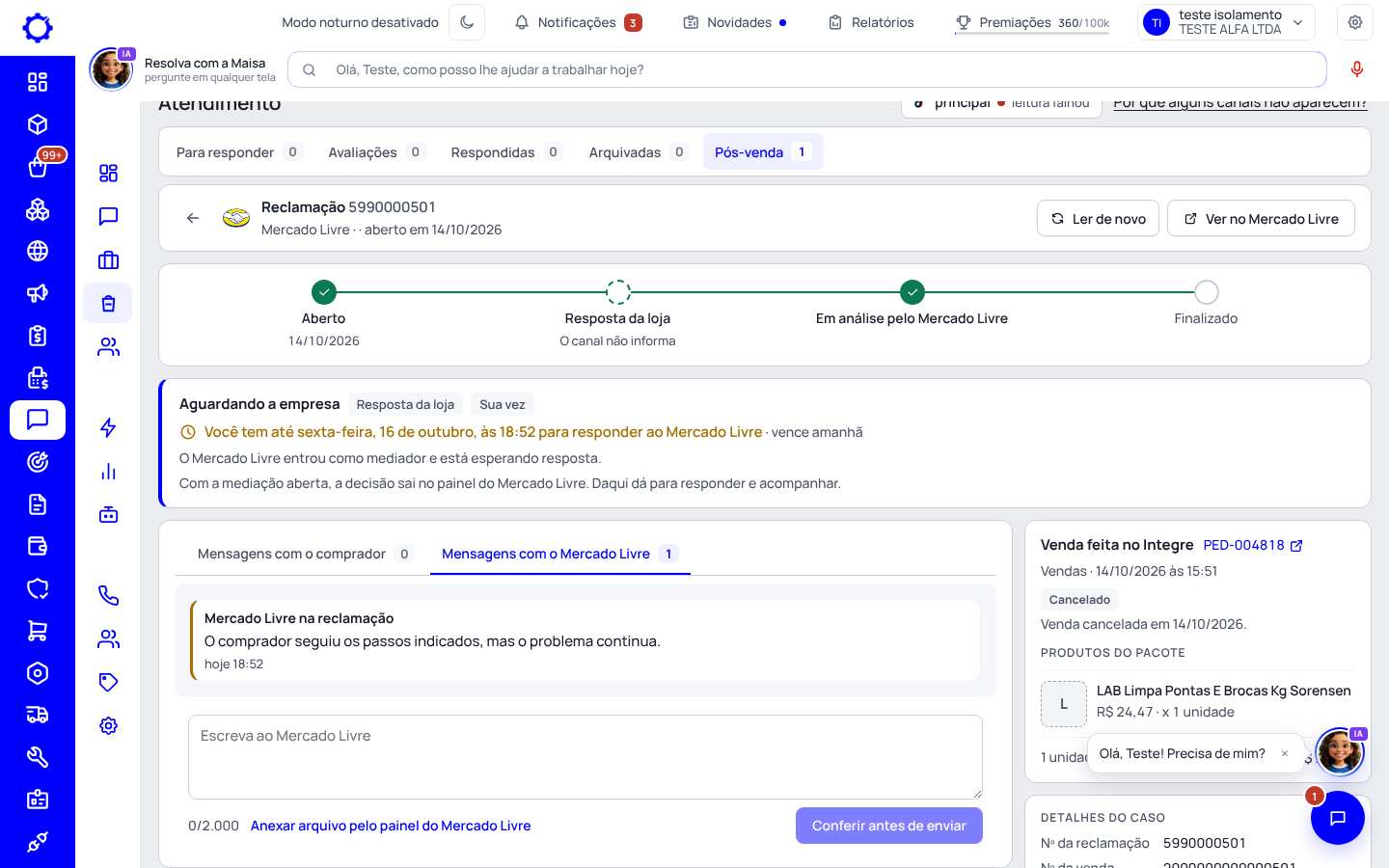Click Ver no Mercado Livre button
This screenshot has height=868, width=1389.
(1261, 219)
